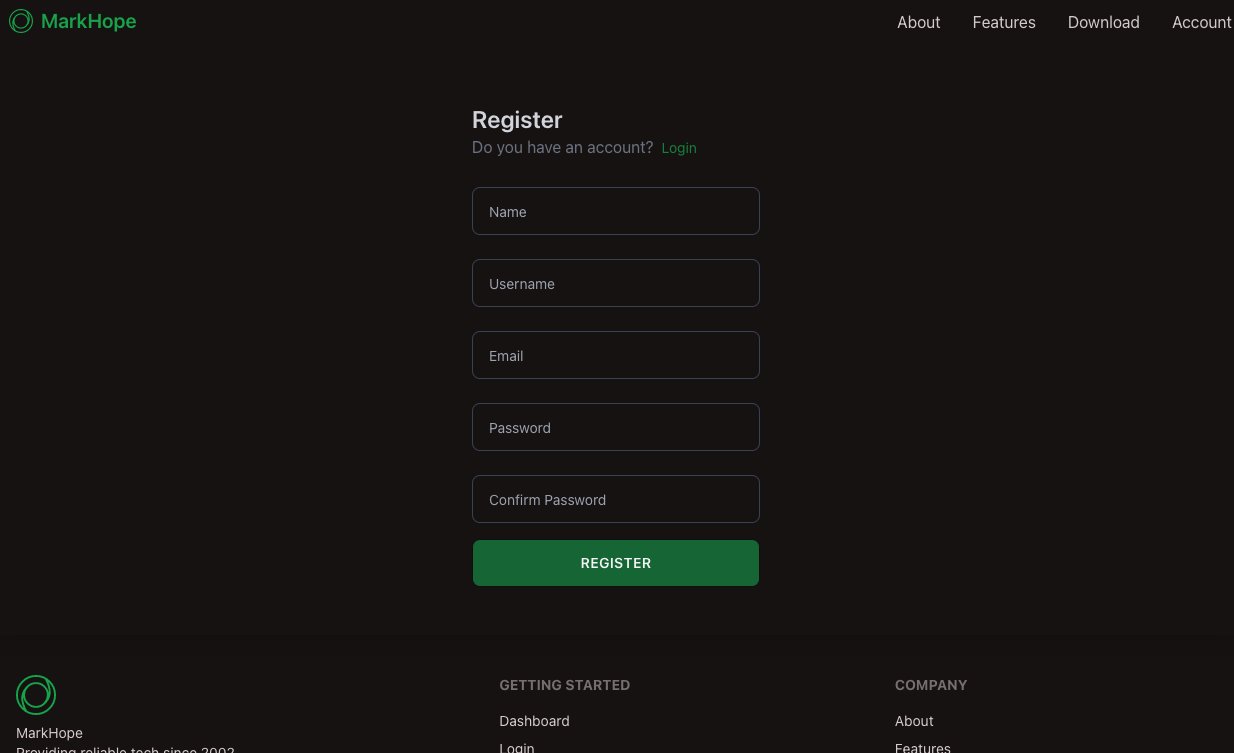This screenshot has height=753, width=1234.
Task: Click the MarkHope brand name text in the header
Action: coord(88,21)
